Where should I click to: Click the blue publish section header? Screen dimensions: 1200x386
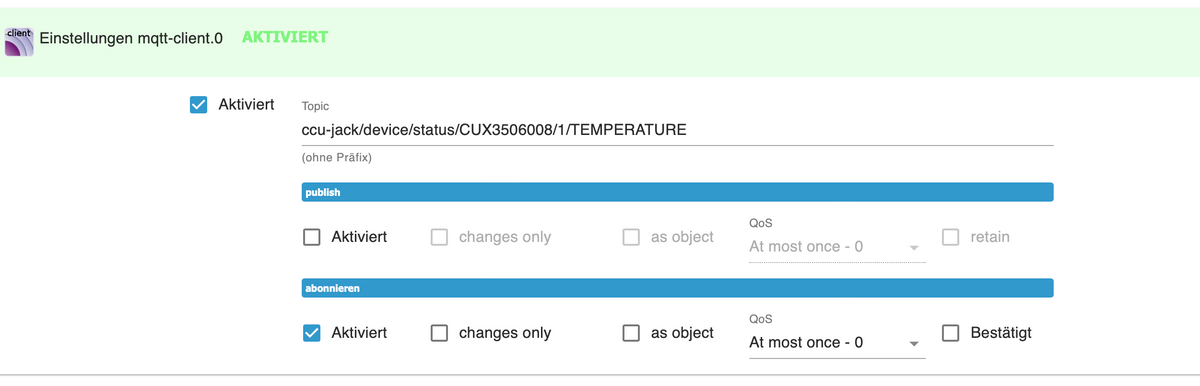tap(677, 192)
